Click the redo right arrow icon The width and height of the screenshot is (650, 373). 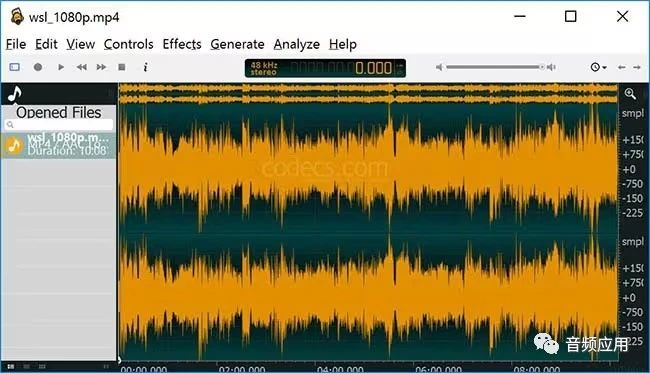(637, 67)
